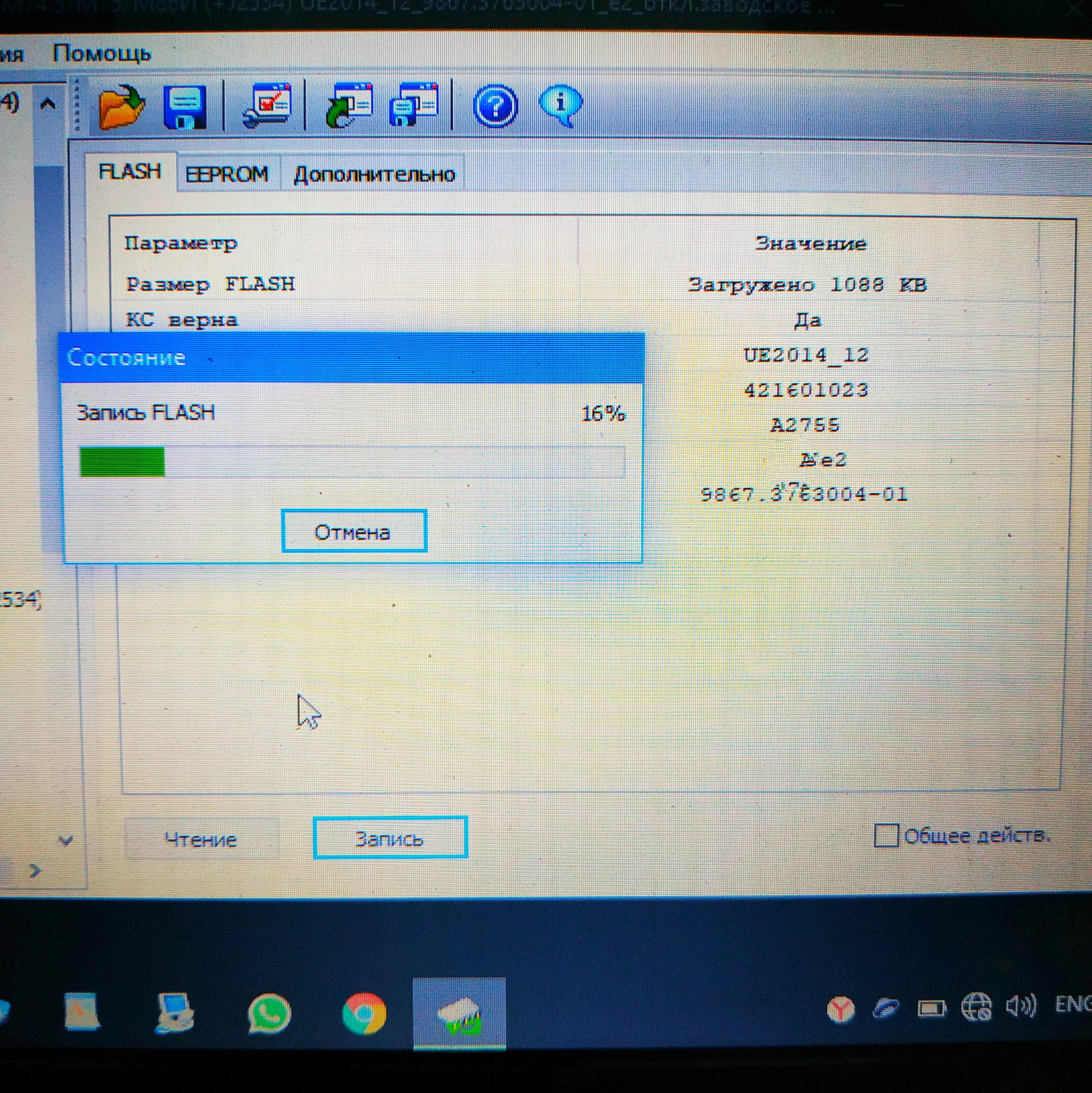Viewport: 1092px width, 1093px height.
Task: Click the green Запись FLASH progress bar
Action: [352, 461]
